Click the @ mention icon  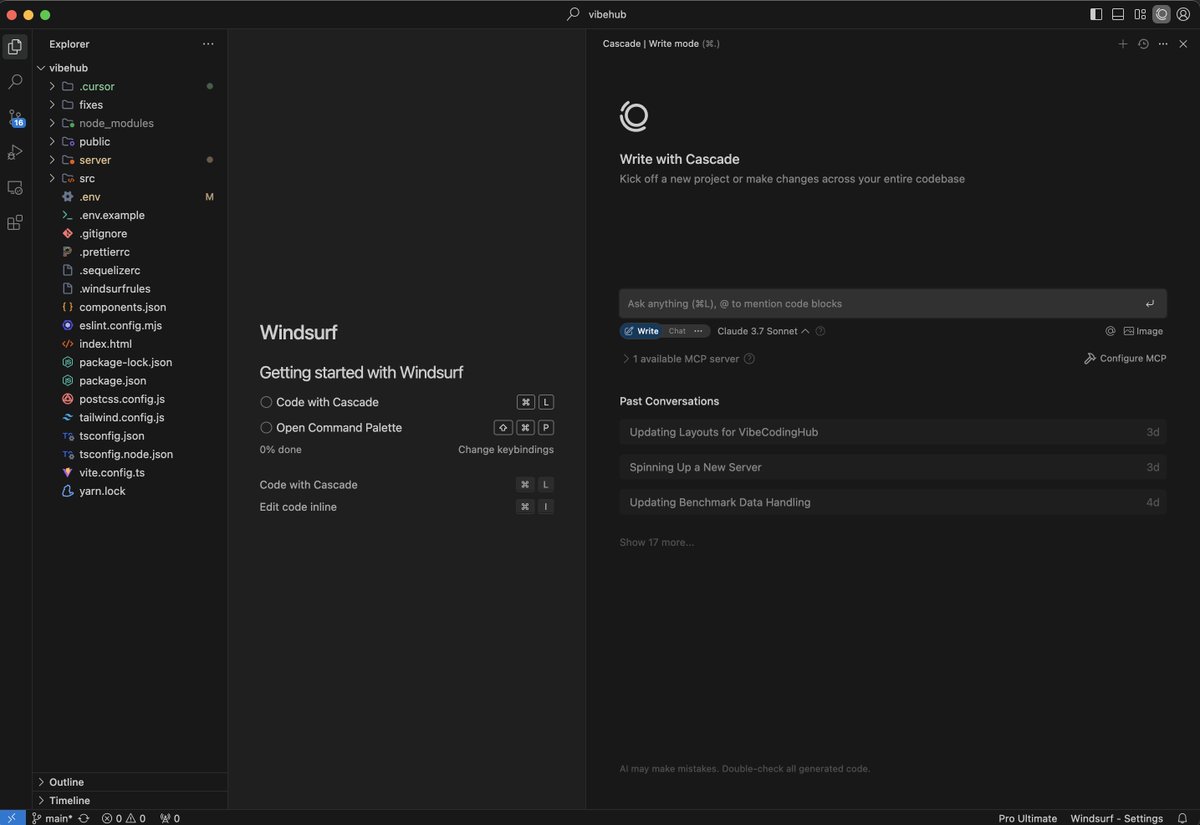coord(1110,331)
